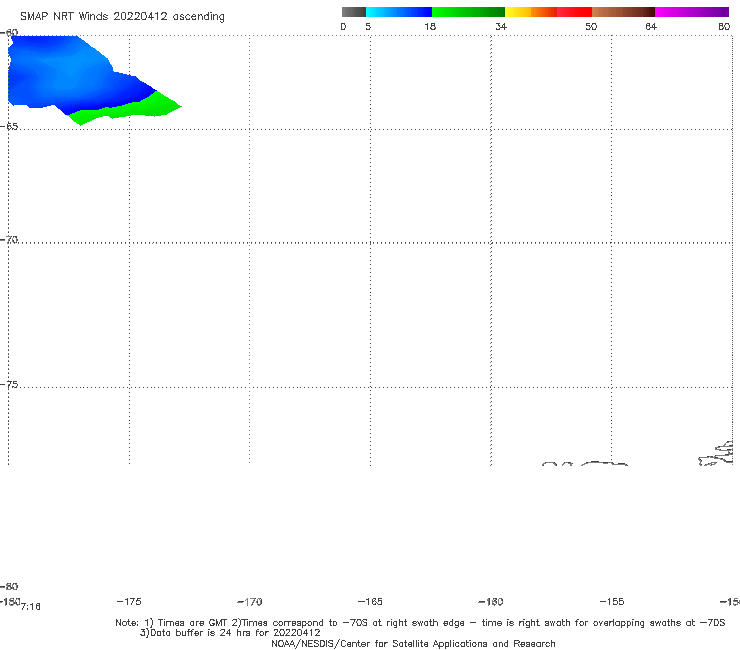
Task: Click the green wind swath region on the map
Action: pos(127,110)
